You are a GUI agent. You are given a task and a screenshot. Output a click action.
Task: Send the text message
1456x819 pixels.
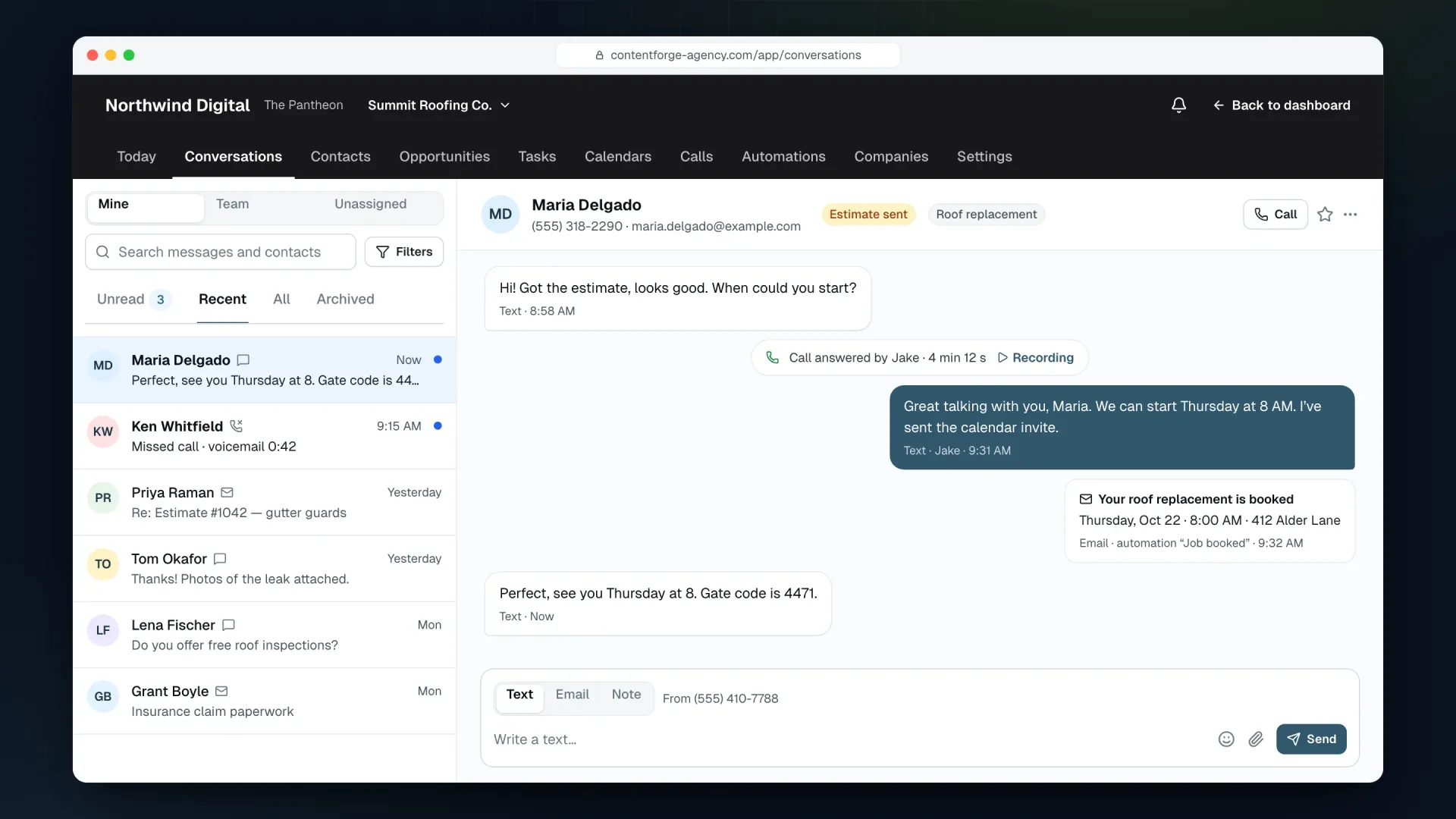1311,739
